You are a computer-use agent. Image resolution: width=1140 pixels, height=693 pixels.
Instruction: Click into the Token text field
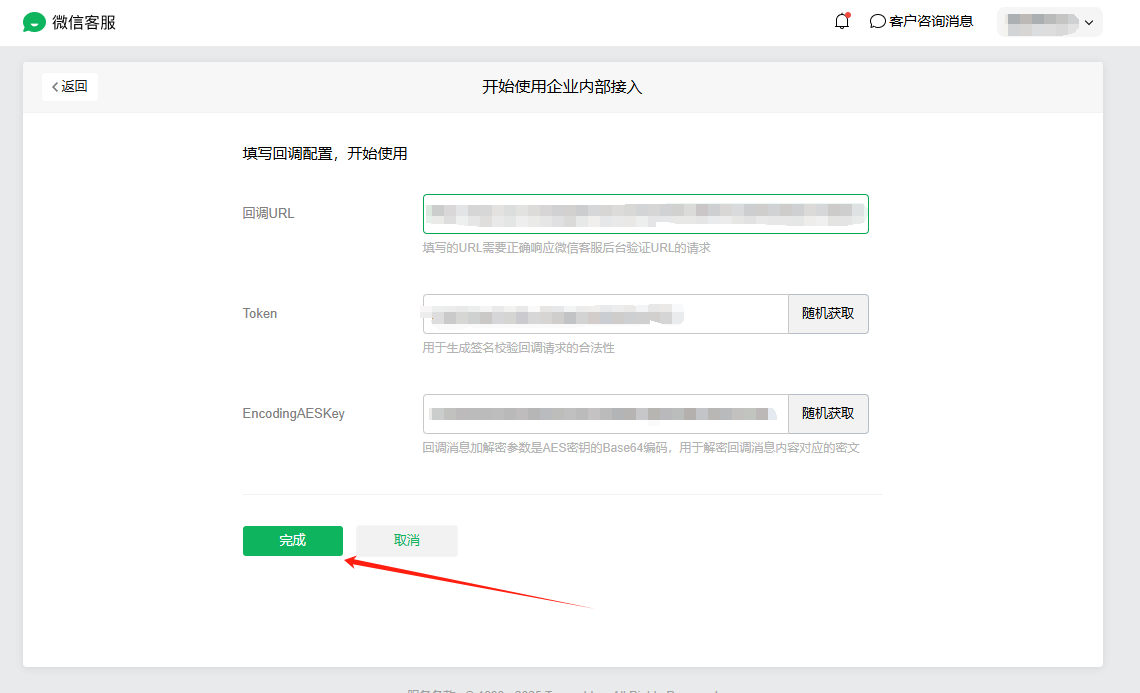click(x=605, y=314)
